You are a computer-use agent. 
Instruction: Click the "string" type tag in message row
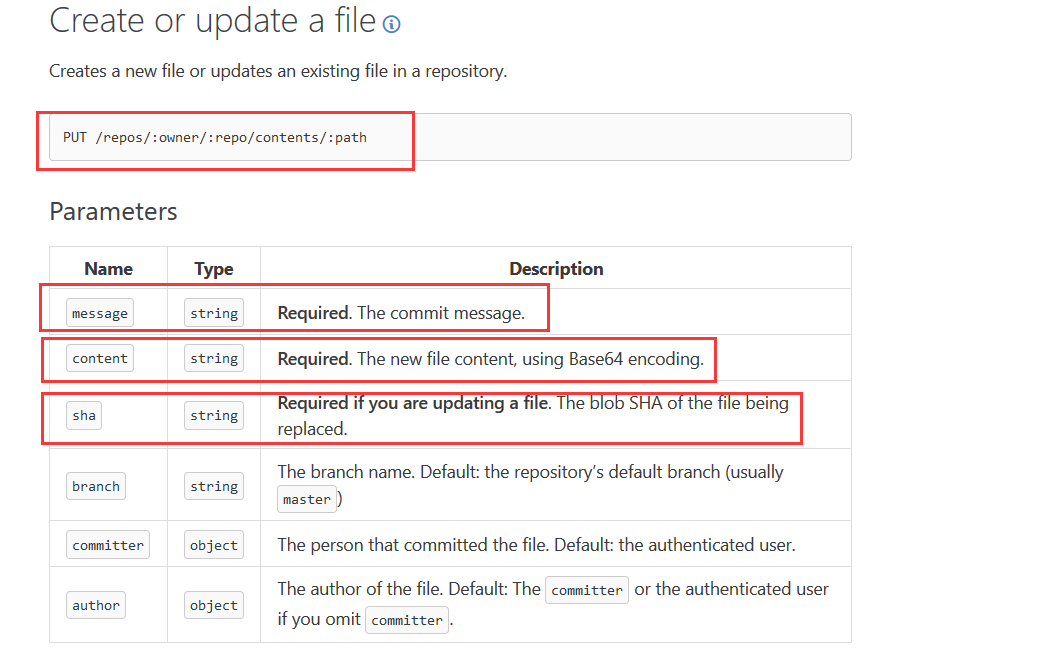(x=214, y=313)
